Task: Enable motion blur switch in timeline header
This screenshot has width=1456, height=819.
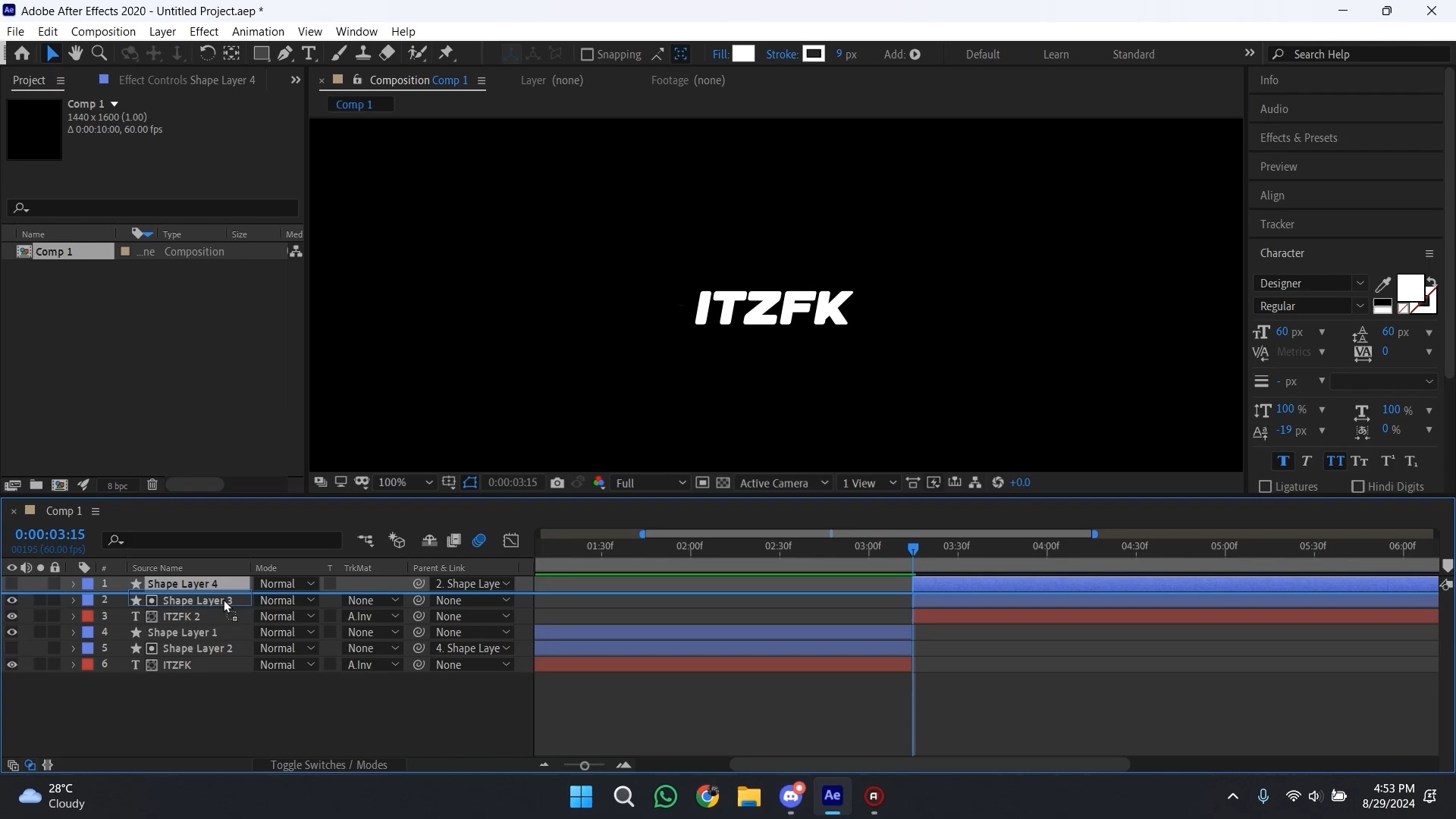Action: point(479,541)
